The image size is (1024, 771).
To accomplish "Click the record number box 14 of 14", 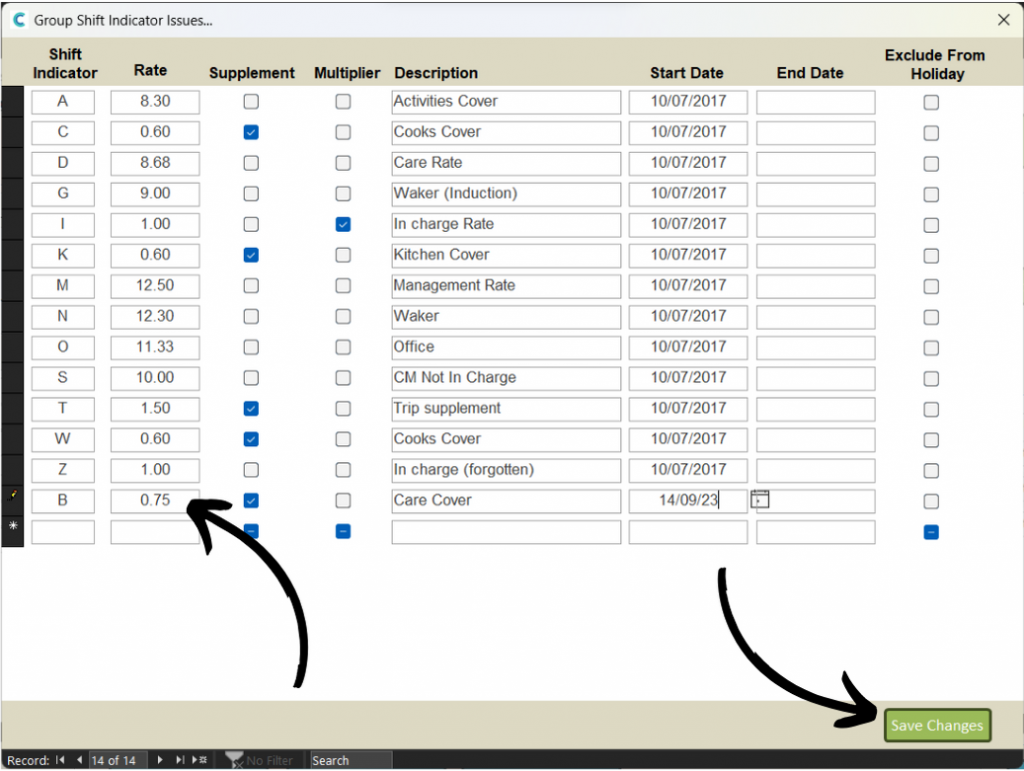I will pyautogui.click(x=118, y=760).
